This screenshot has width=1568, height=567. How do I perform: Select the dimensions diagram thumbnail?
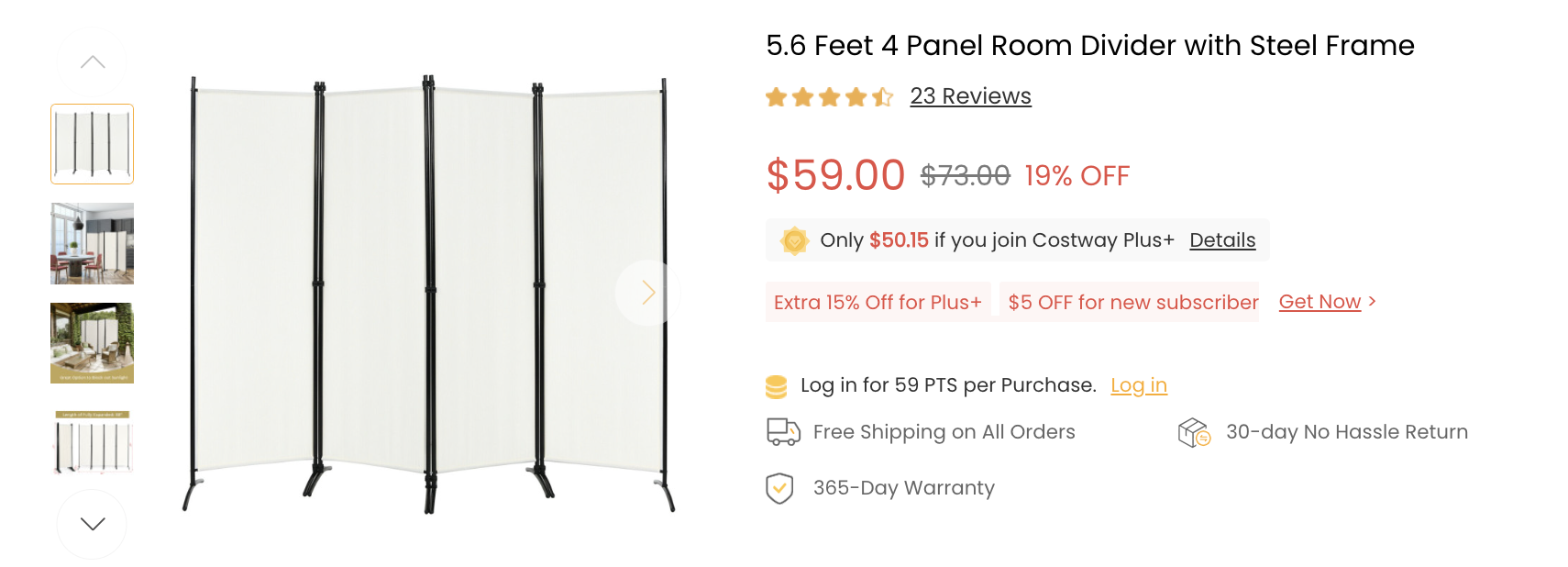[92, 442]
